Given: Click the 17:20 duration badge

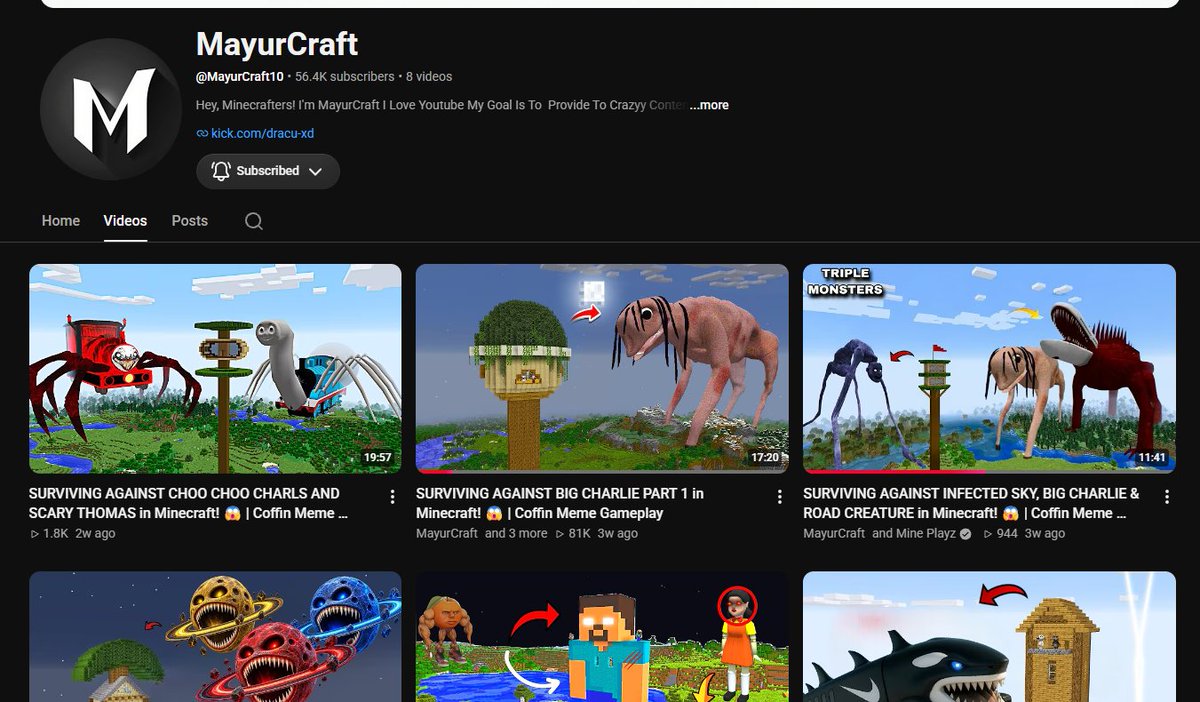Looking at the screenshot, I should click(x=764, y=457).
